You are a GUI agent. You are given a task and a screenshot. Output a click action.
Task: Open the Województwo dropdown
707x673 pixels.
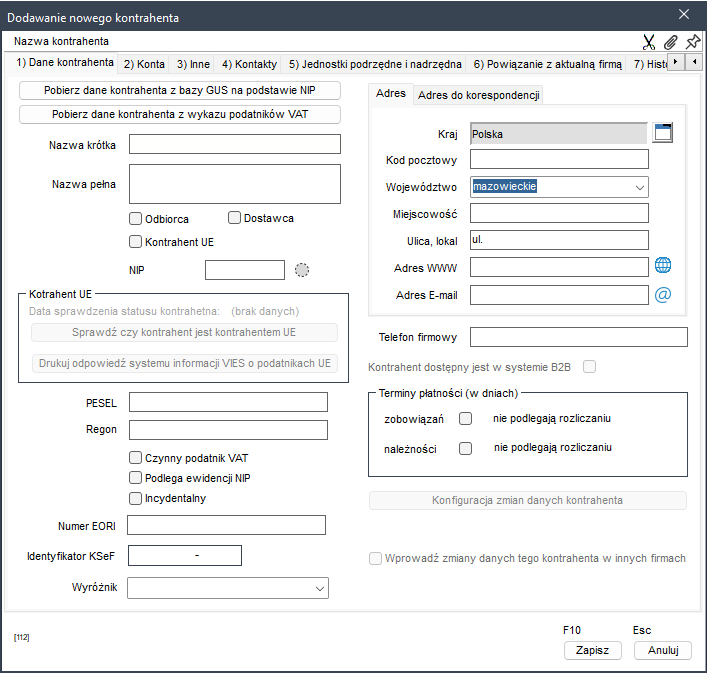click(x=639, y=188)
